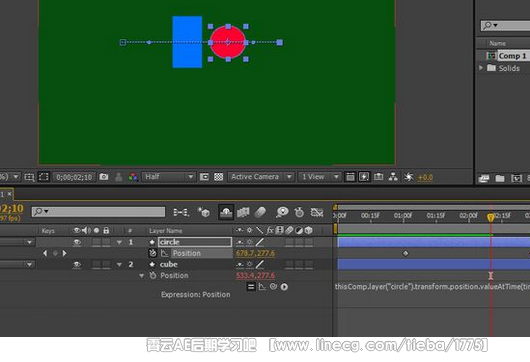Toggle quality switch on circle layer
The height and width of the screenshot is (362, 530).
click(260, 242)
